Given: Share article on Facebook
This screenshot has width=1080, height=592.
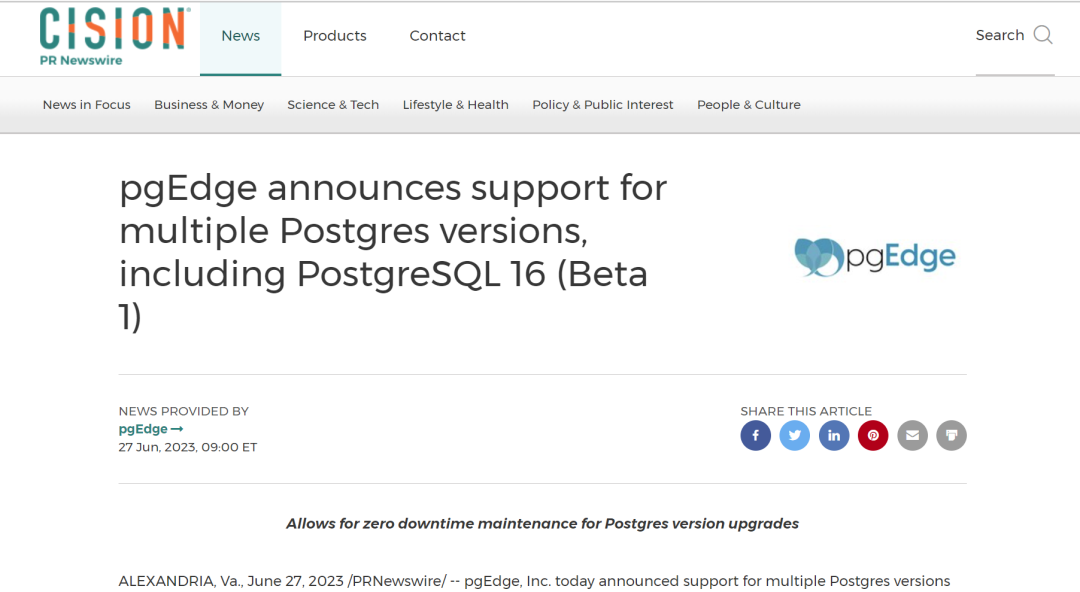Looking at the screenshot, I should (755, 435).
